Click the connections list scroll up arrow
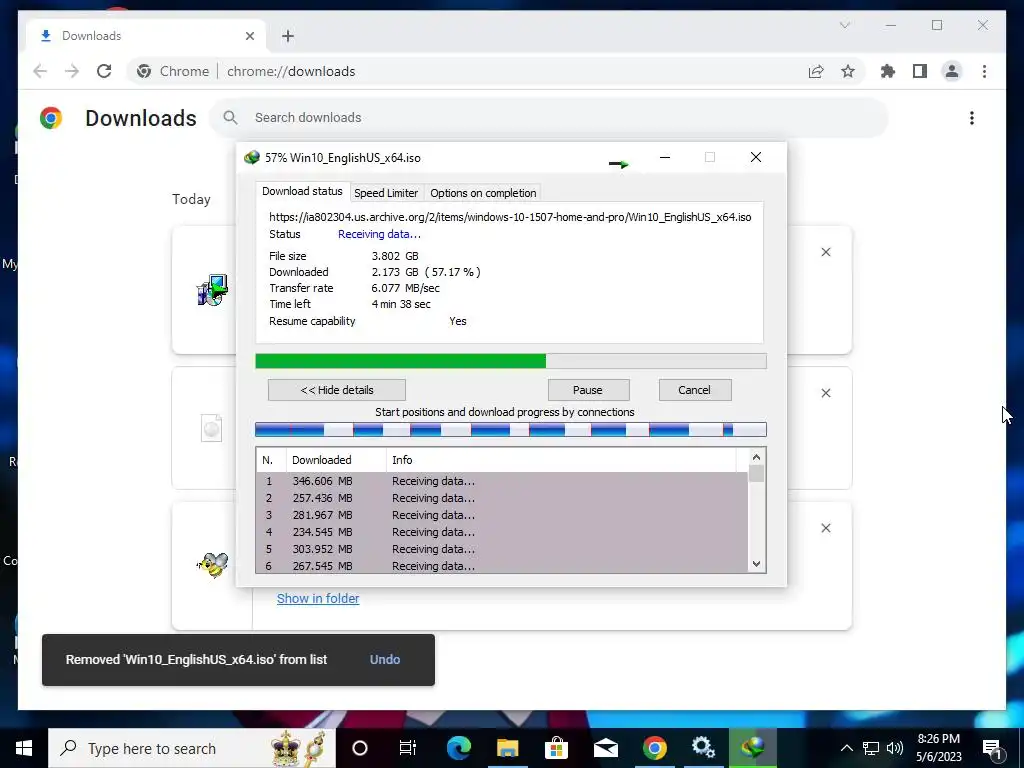This screenshot has width=1024, height=768. click(x=756, y=457)
